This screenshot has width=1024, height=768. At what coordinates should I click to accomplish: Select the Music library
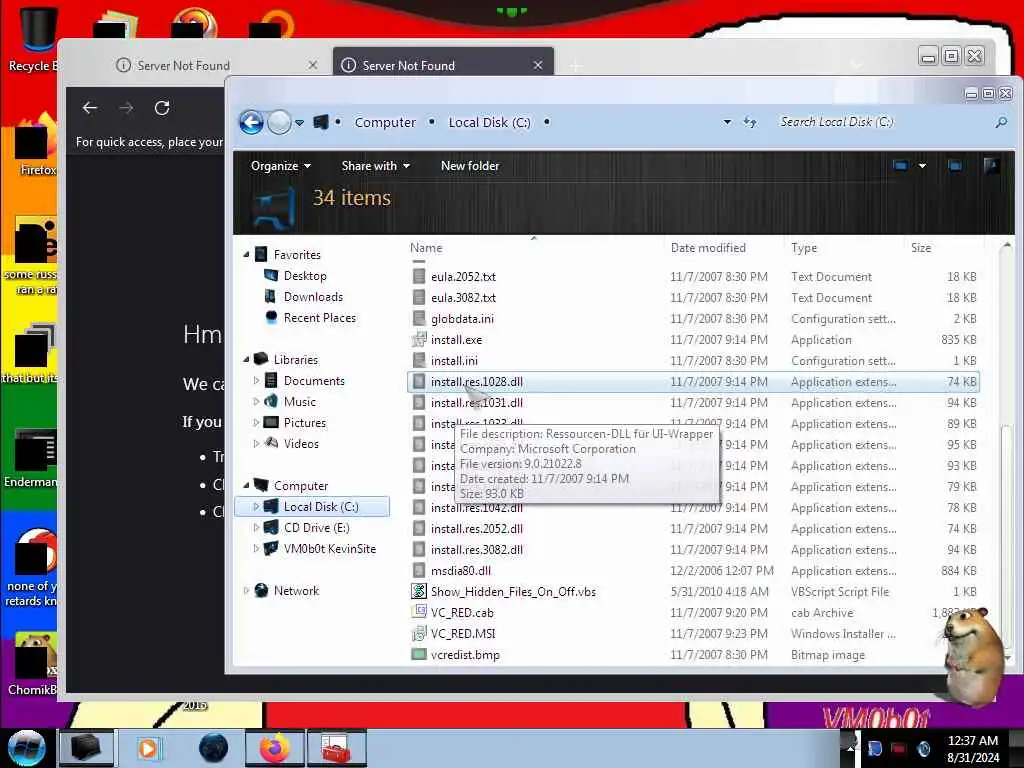tap(299, 402)
